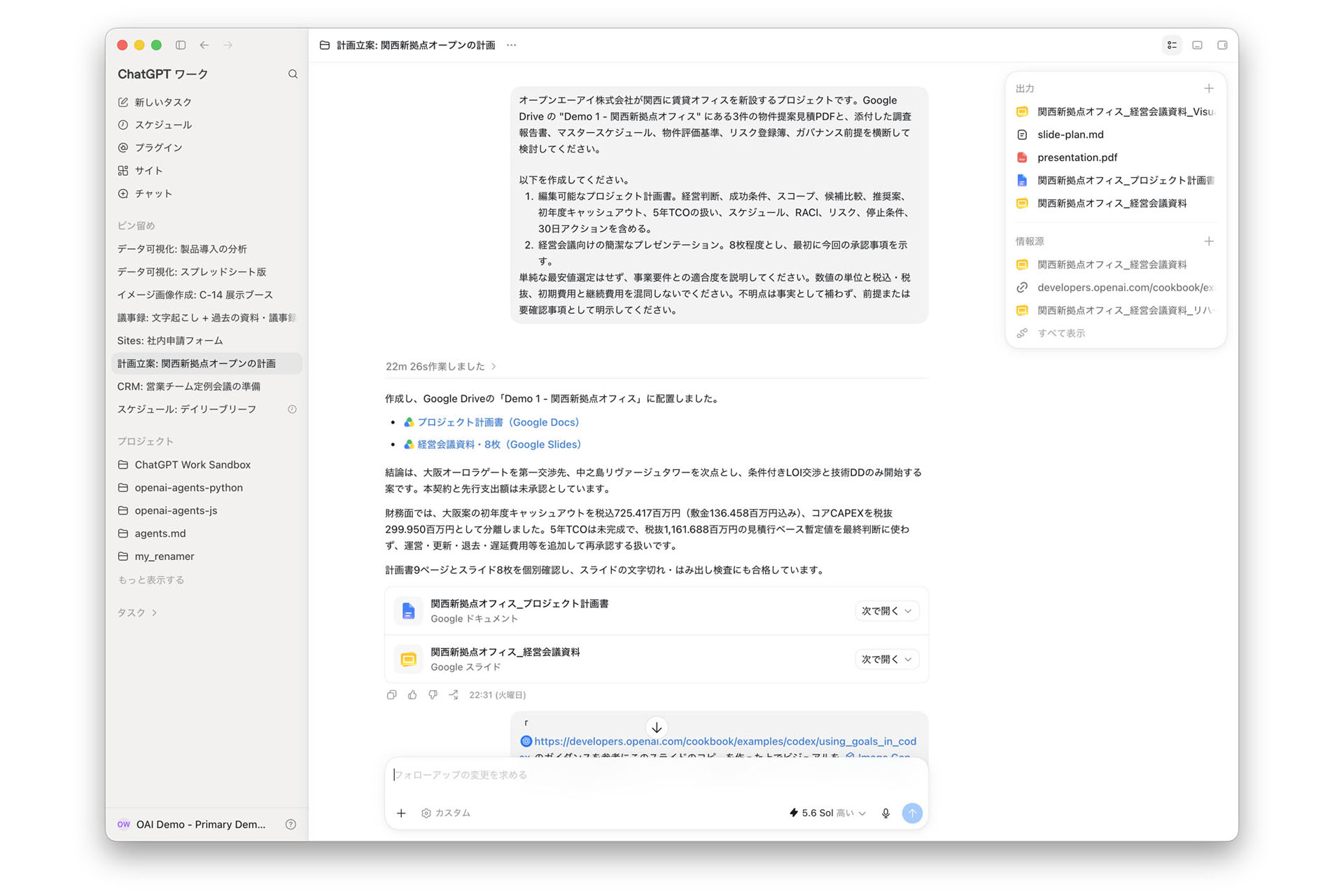Screen dimensions: 1344x896
Task: Copy the response with copy icon
Action: [x=391, y=695]
